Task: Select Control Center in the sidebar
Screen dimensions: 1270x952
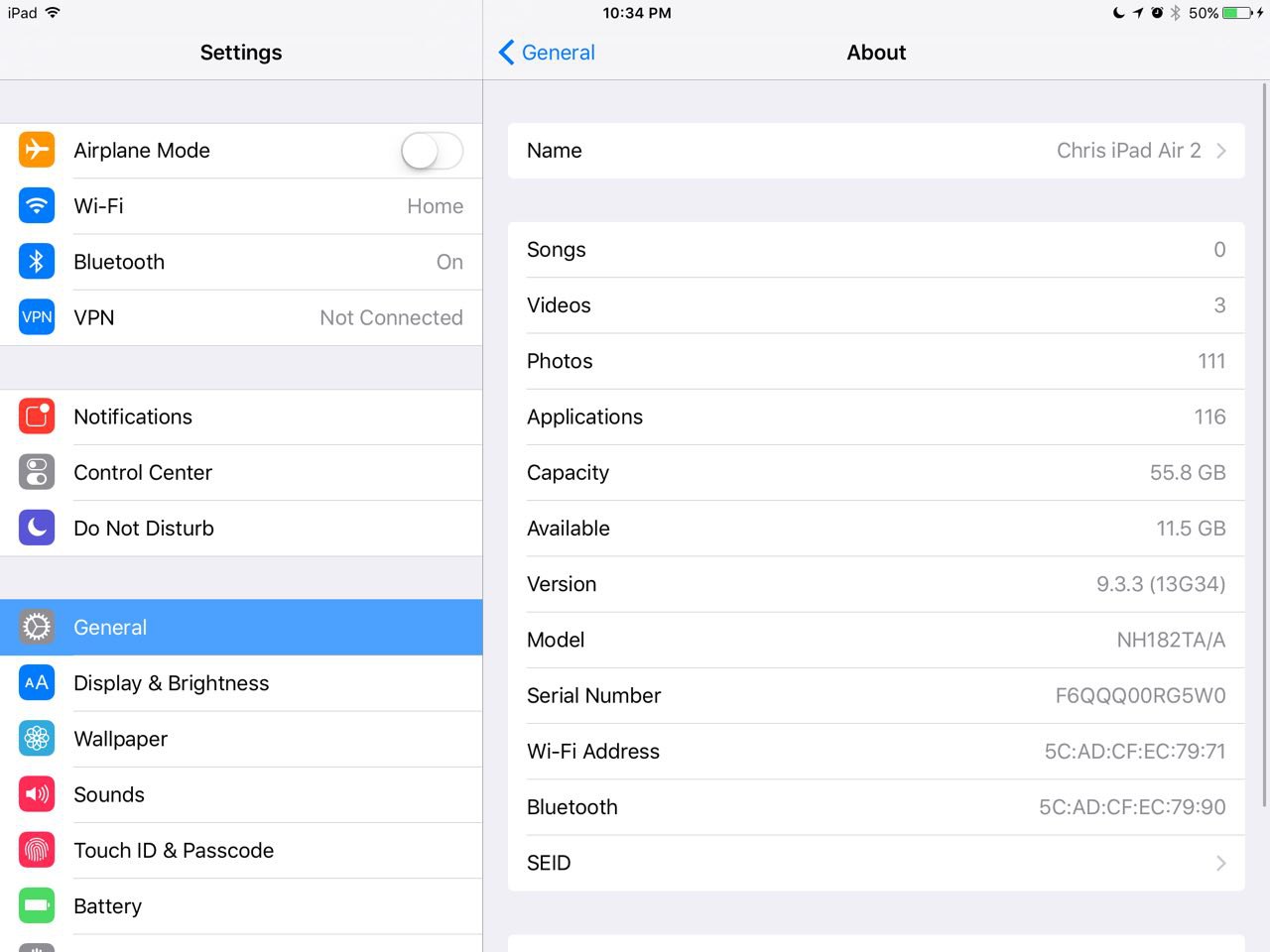Action: 241,472
